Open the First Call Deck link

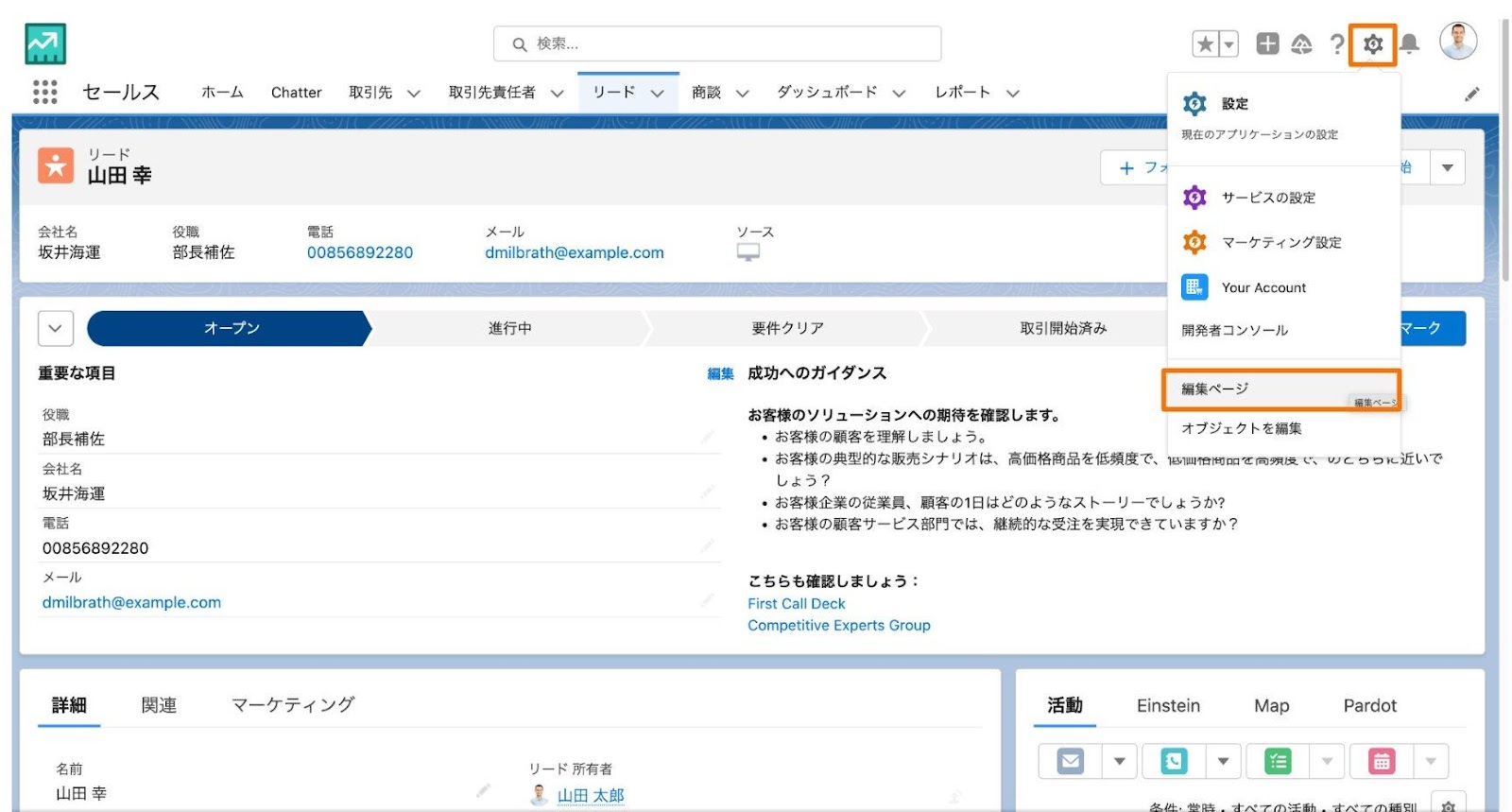pyautogui.click(x=796, y=603)
